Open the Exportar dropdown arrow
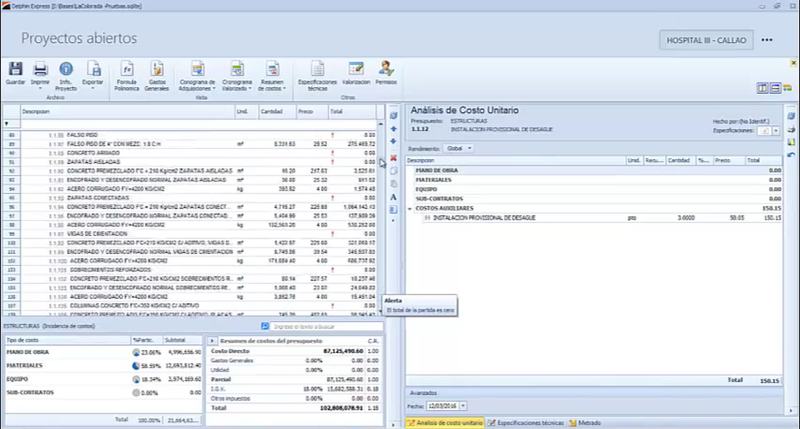 pyautogui.click(x=93, y=89)
